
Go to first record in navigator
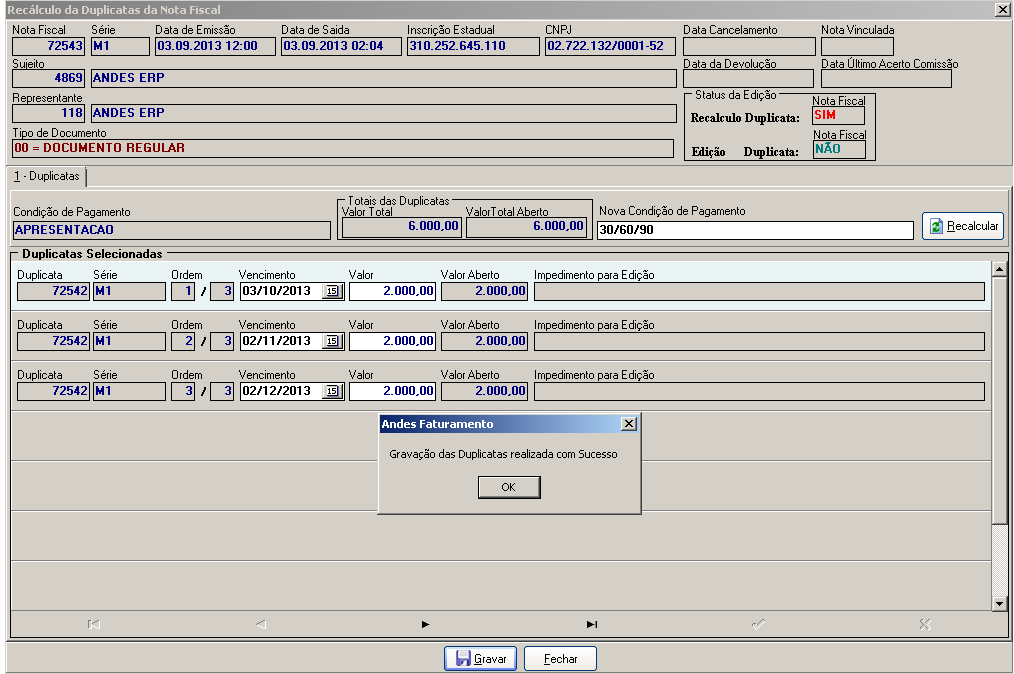tap(94, 624)
